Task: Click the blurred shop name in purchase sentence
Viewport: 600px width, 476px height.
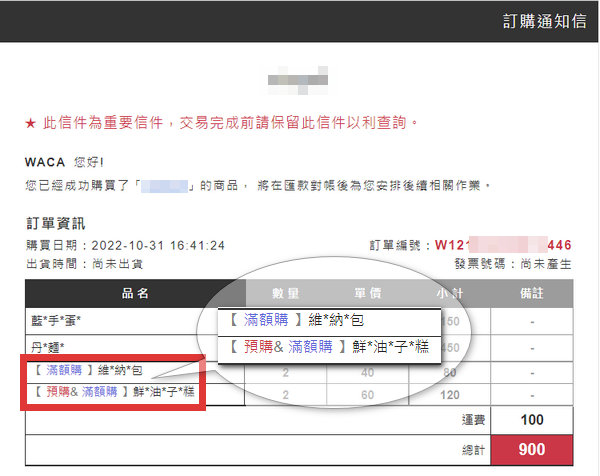Action: (x=165, y=186)
